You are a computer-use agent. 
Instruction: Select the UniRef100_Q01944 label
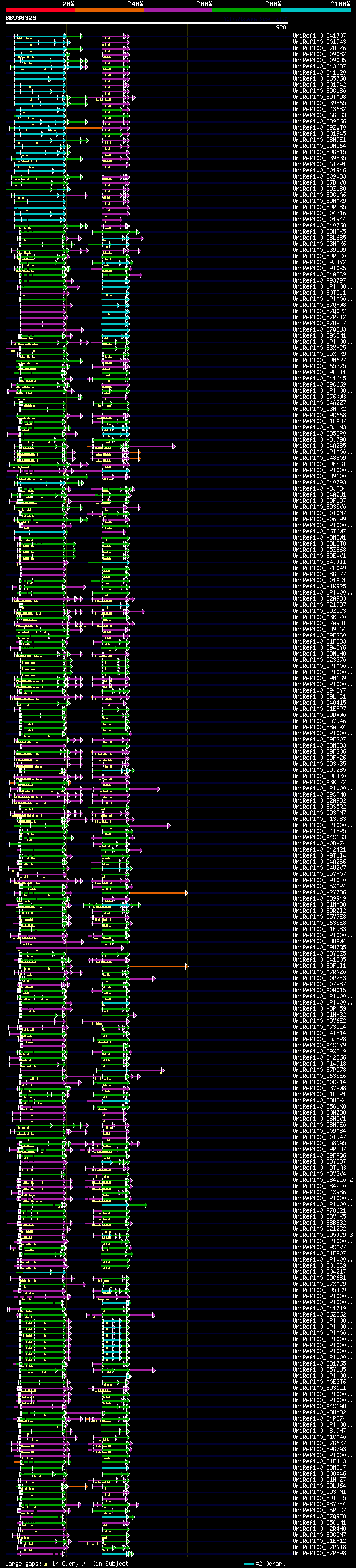(319, 219)
